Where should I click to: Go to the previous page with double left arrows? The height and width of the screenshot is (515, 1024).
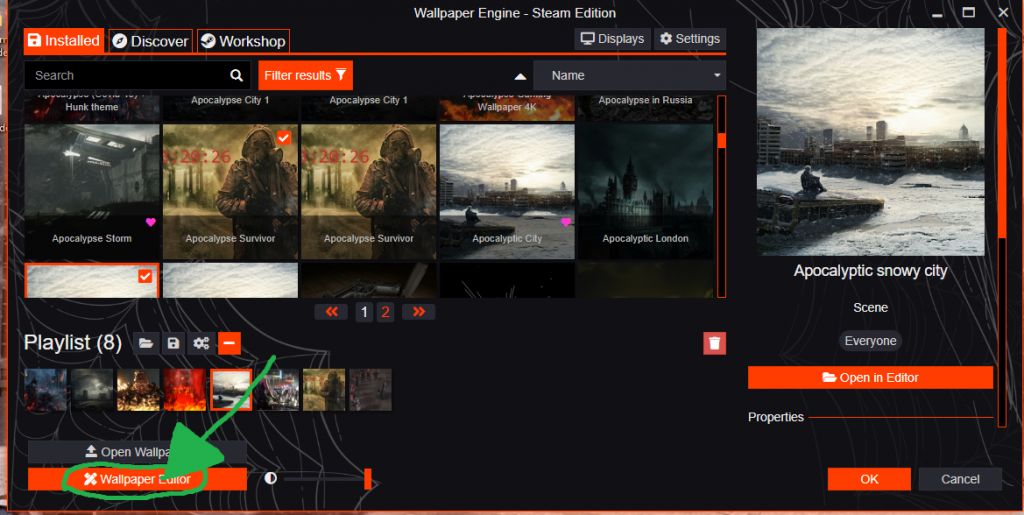tap(332, 312)
